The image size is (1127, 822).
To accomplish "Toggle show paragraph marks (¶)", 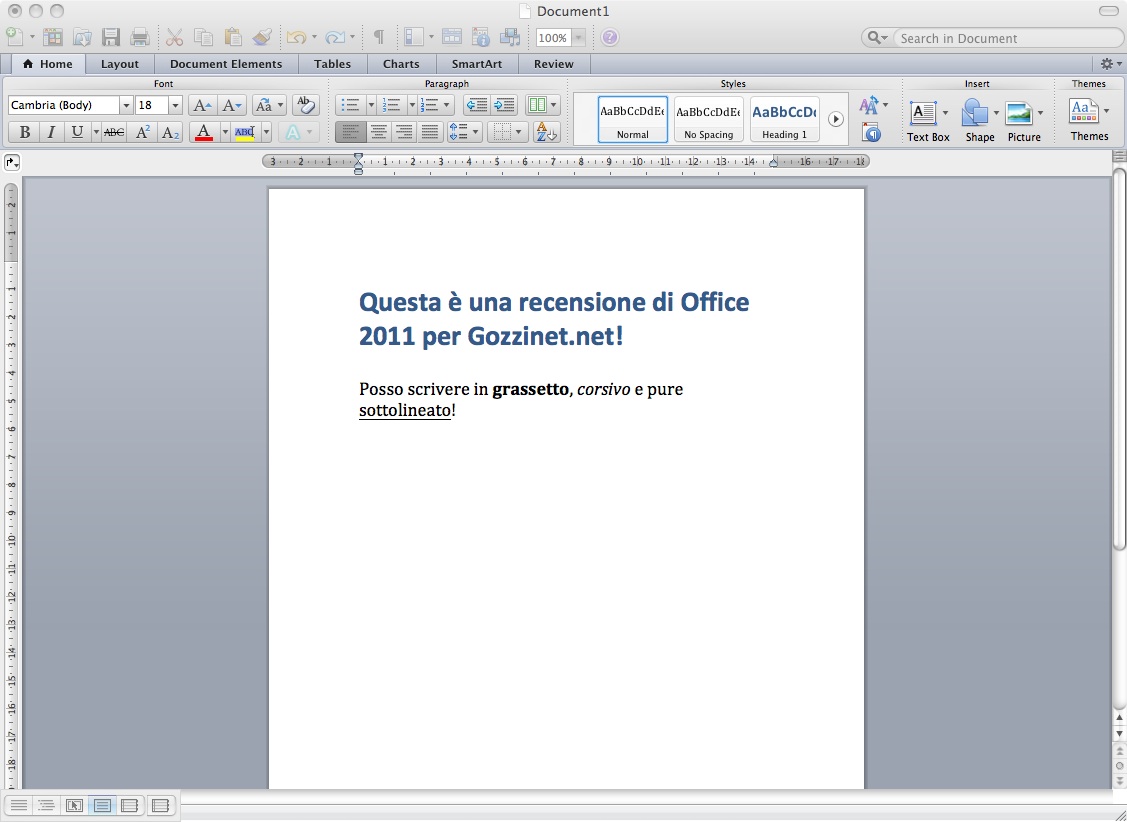I will [379, 37].
